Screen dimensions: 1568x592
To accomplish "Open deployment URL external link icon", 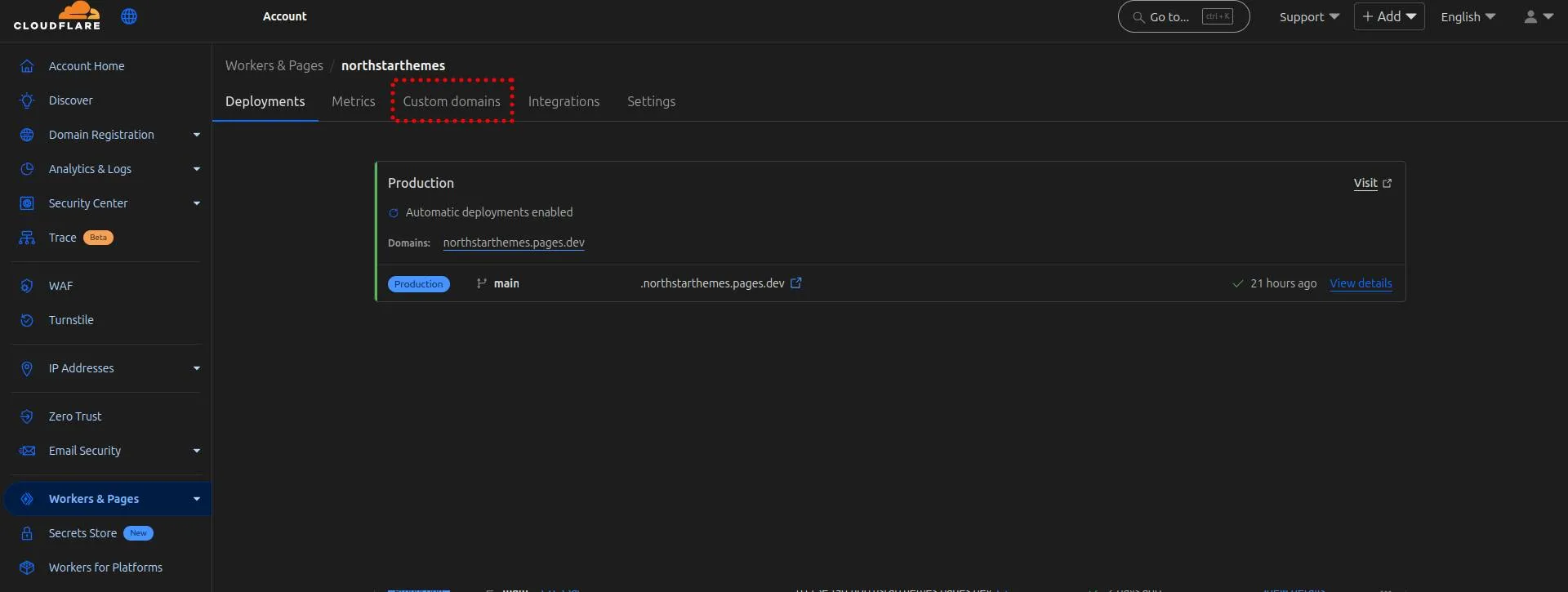I will [x=796, y=283].
